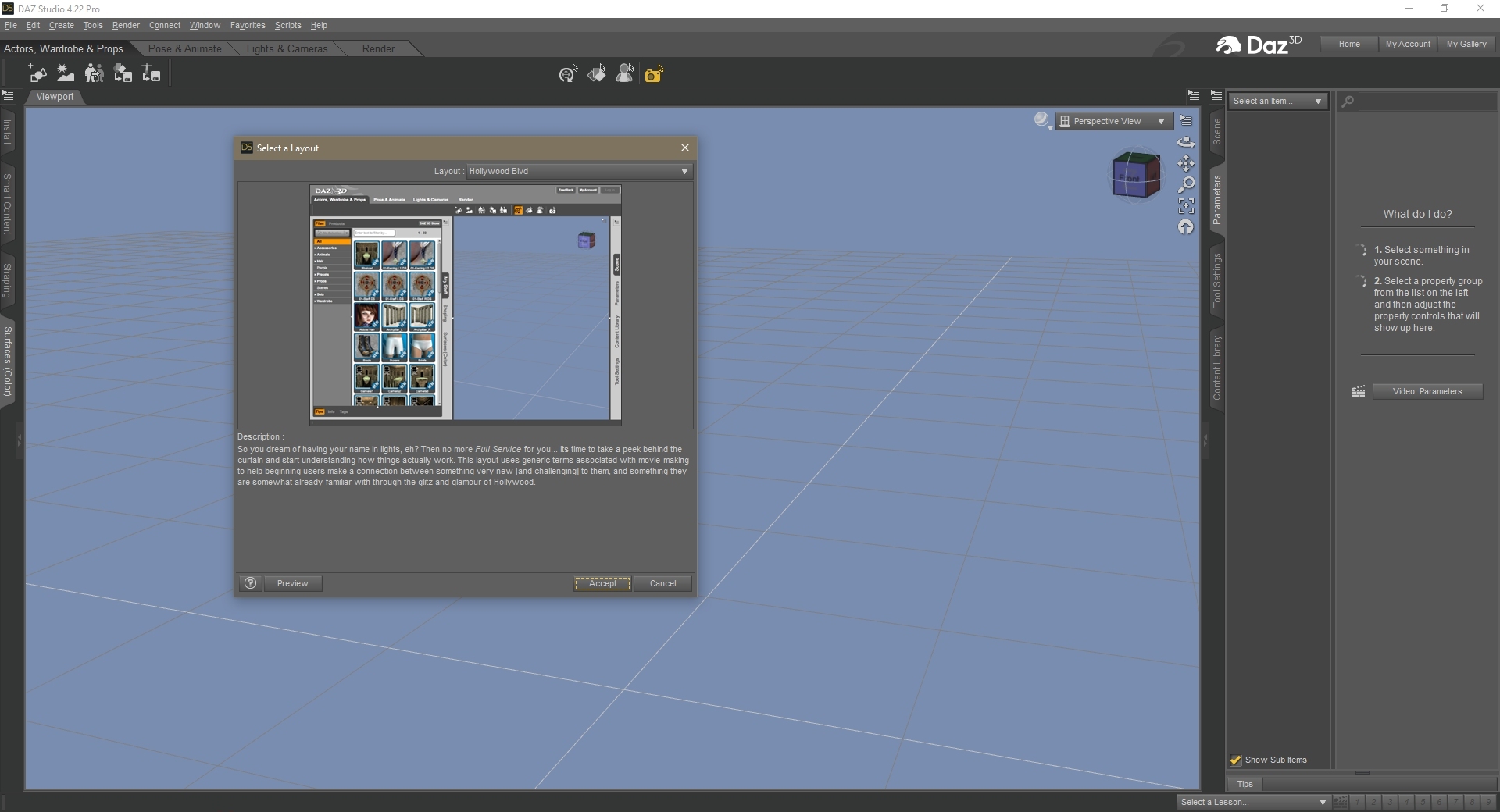Image resolution: width=1500 pixels, height=812 pixels.
Task: Click Cancel in Select a Layout dialog
Action: coord(662,583)
